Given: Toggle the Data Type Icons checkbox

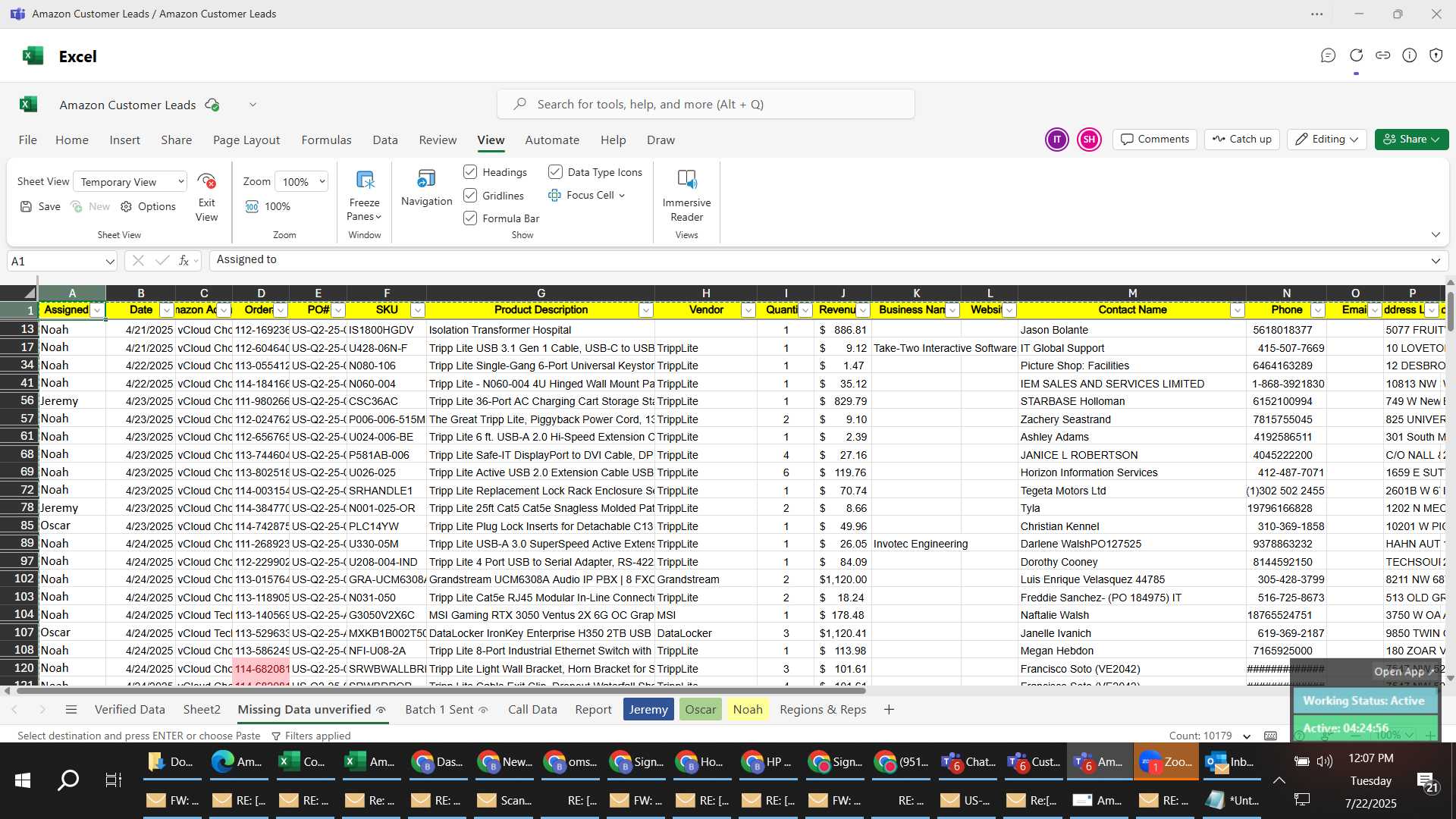Looking at the screenshot, I should (555, 172).
